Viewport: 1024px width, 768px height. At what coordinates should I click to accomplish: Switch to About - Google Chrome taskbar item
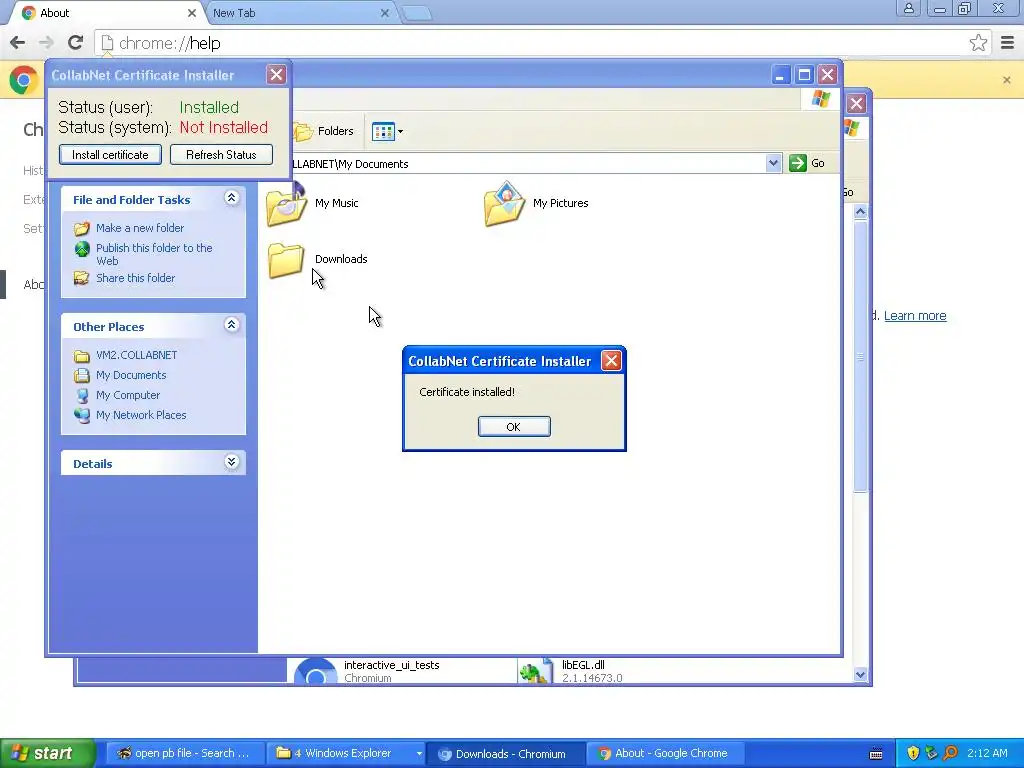(x=665, y=754)
